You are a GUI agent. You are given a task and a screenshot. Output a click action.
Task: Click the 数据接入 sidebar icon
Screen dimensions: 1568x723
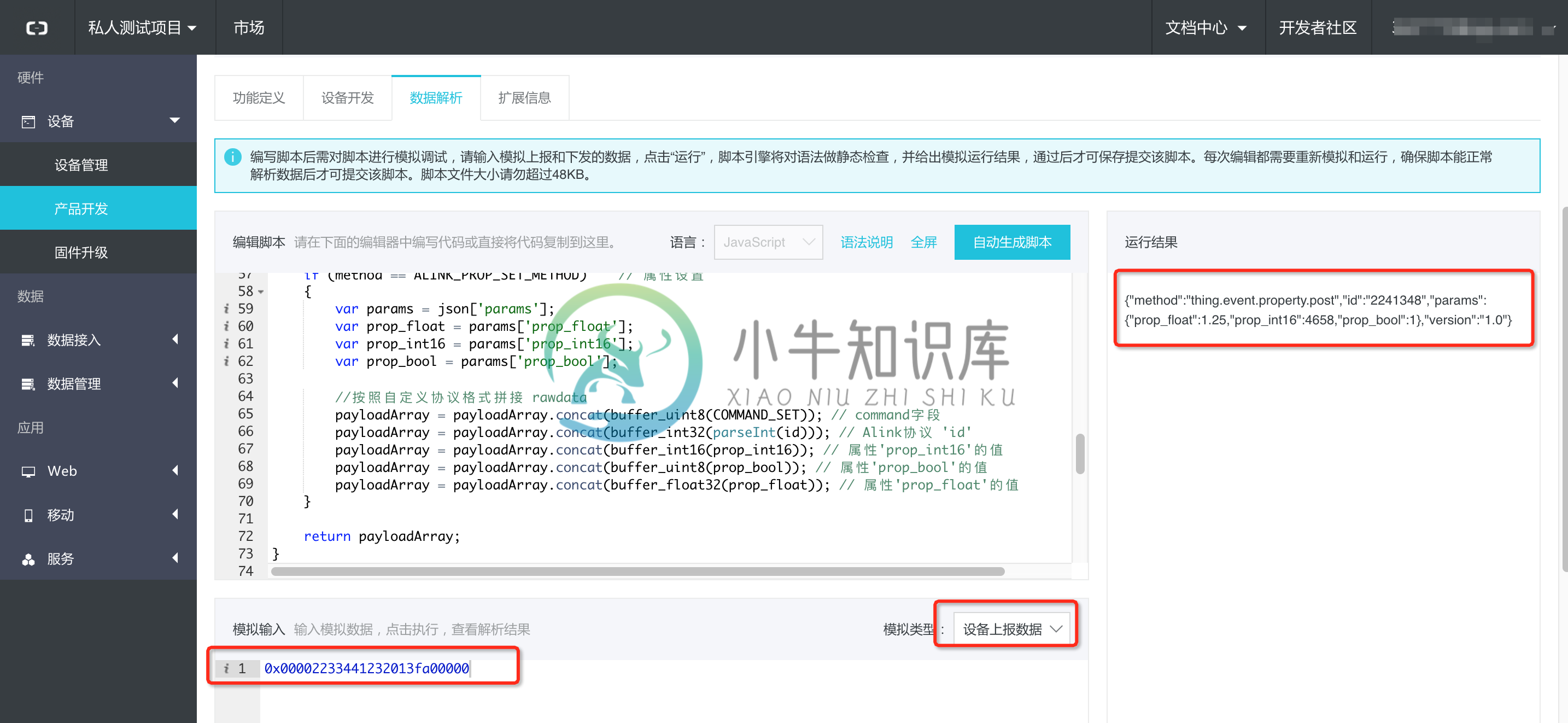28,340
